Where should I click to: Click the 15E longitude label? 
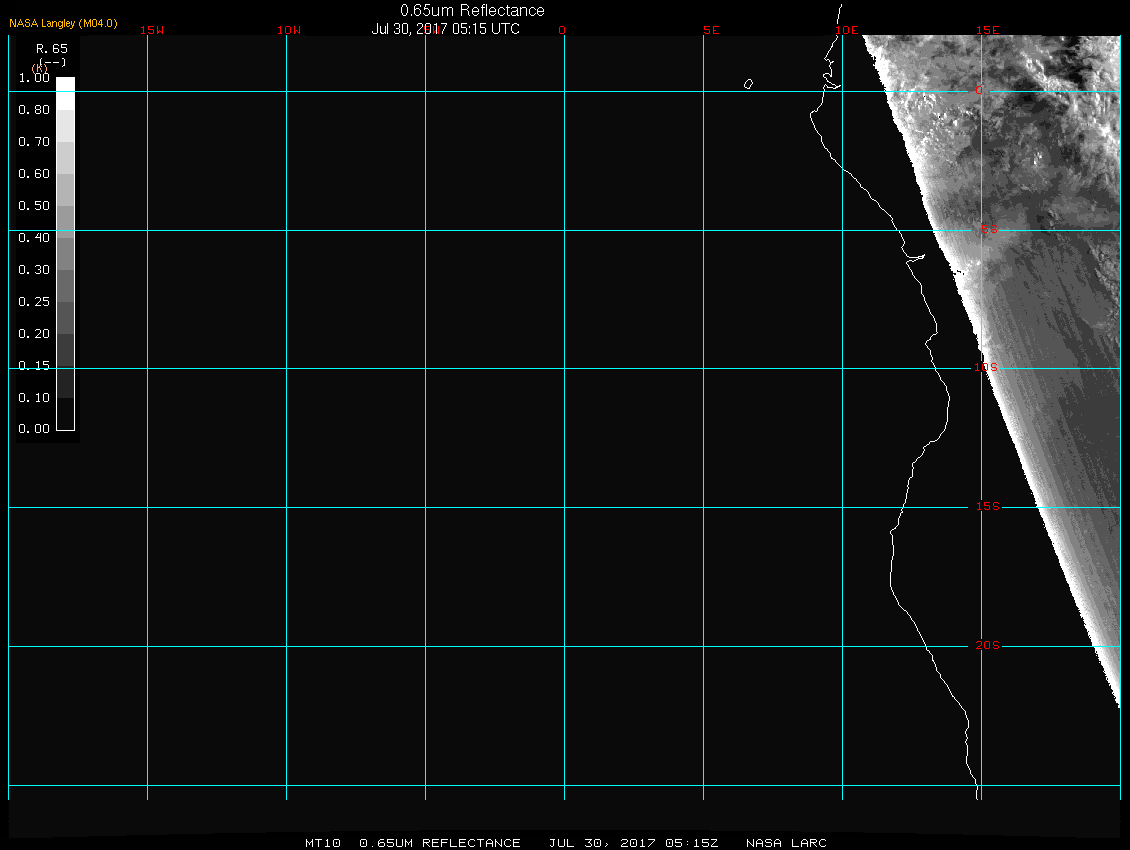pos(988,30)
